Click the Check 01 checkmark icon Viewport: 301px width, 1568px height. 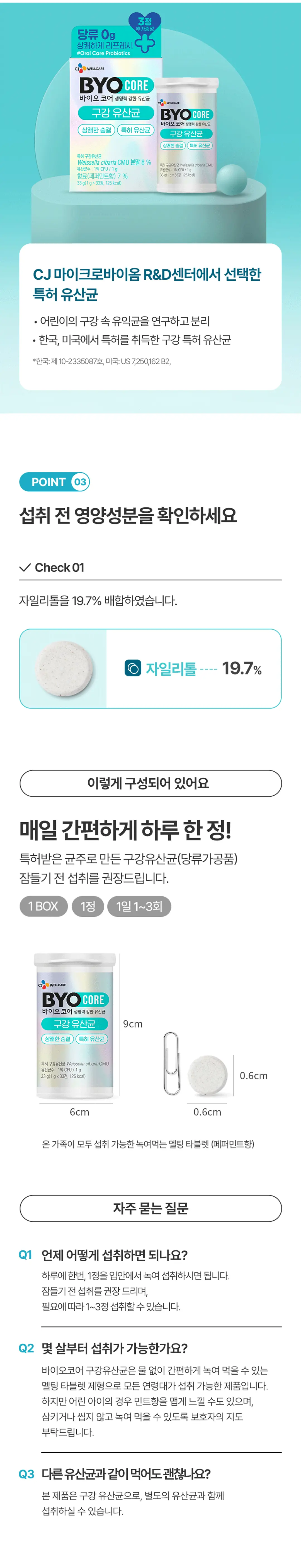tap(25, 567)
